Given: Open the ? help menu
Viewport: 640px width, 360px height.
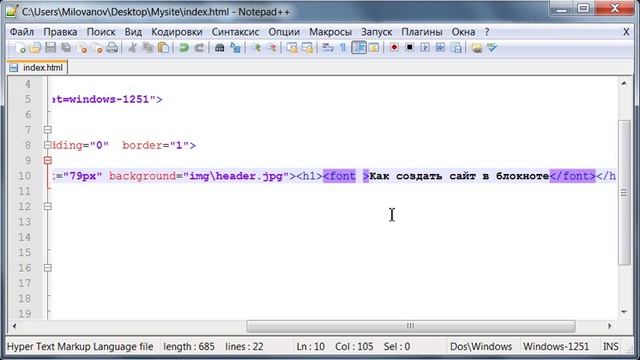Looking at the screenshot, I should click(x=487, y=32).
